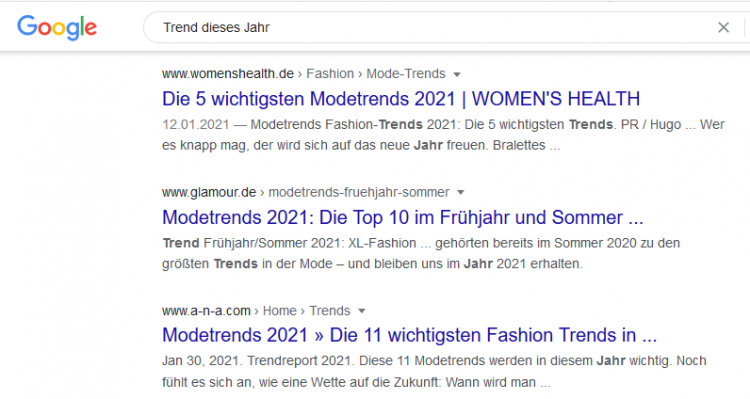
Task: Clear the search box with the X
Action: click(723, 28)
